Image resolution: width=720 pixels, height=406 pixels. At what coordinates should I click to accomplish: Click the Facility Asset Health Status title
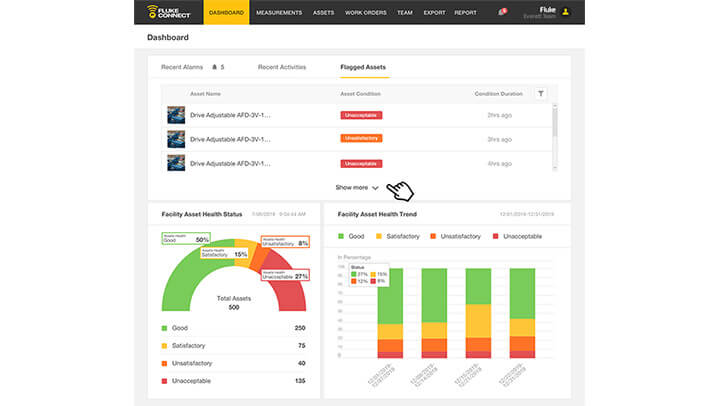pos(202,214)
